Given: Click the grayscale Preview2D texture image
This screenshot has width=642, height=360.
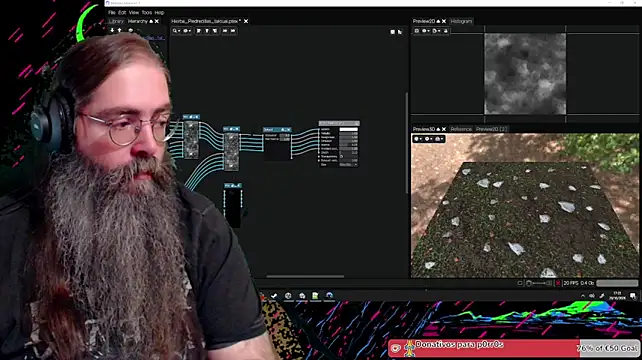Looking at the screenshot, I should point(525,74).
